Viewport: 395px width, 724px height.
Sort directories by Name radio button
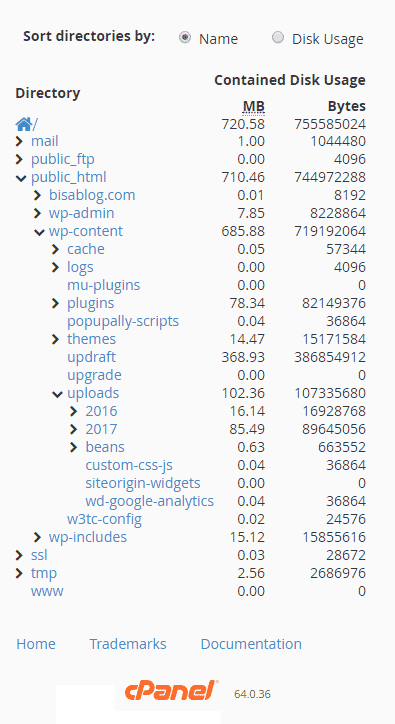pos(185,37)
